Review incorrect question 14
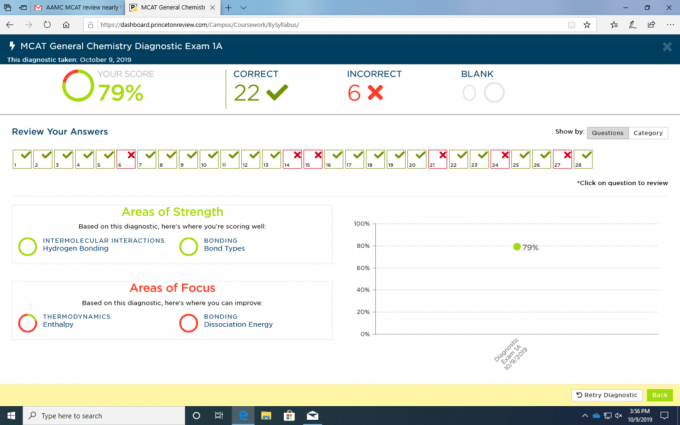Screen dimensions: 680x425 pyautogui.click(x=292, y=159)
